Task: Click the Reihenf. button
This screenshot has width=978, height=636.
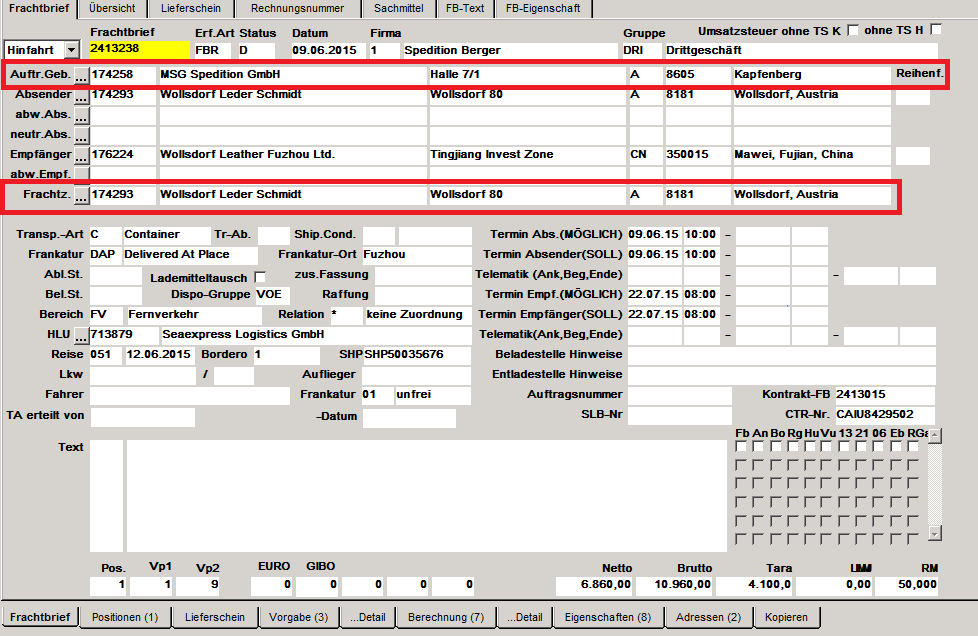Action: 919,74
